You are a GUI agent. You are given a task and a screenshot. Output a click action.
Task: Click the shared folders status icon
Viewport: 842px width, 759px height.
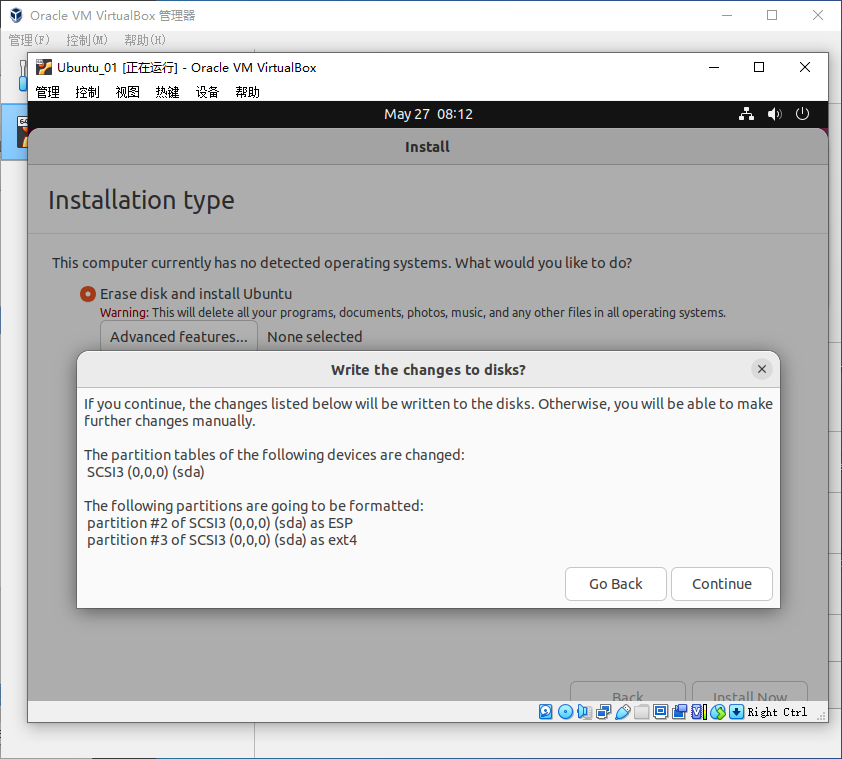[641, 712]
